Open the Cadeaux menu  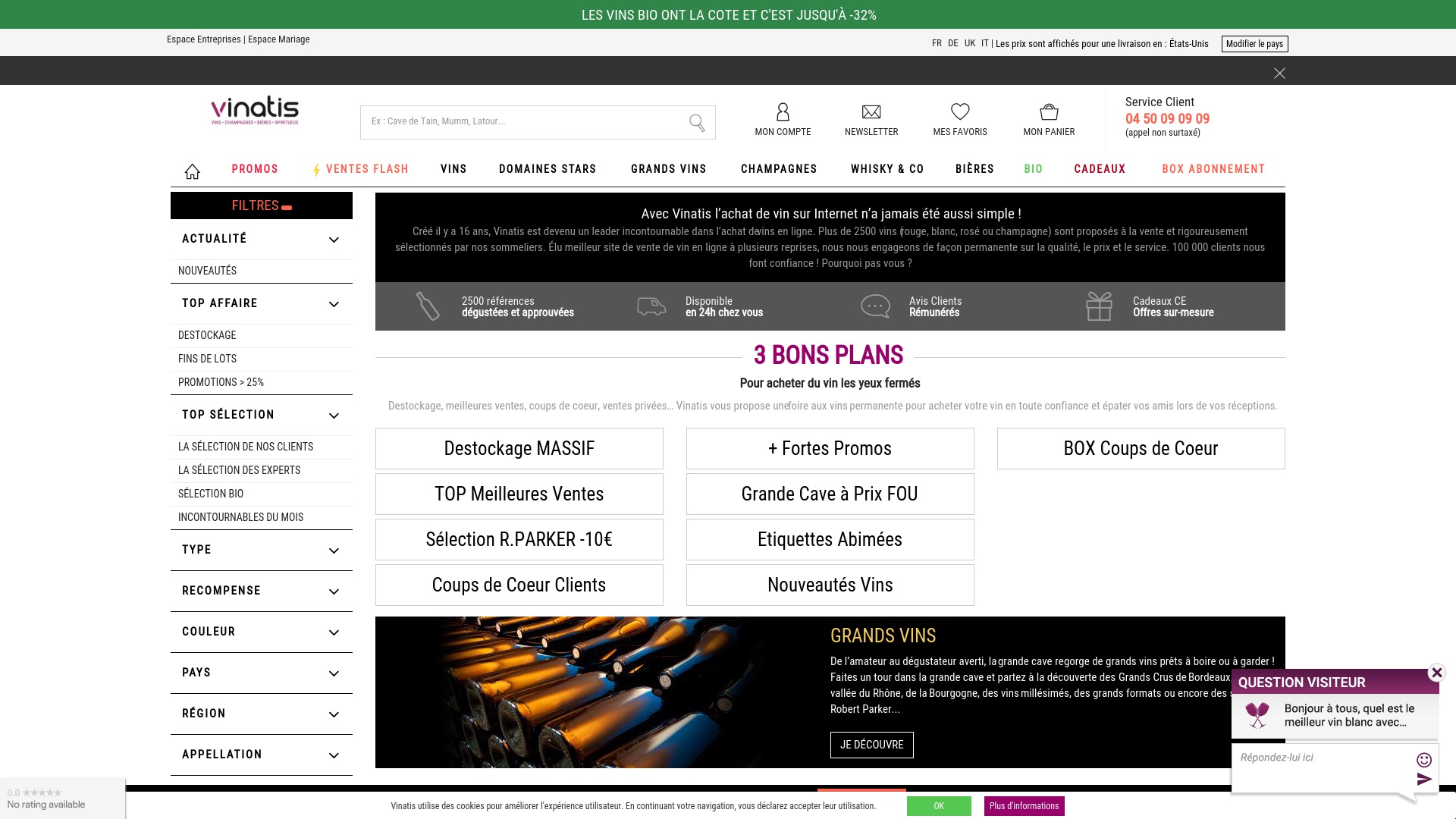[x=1100, y=169]
